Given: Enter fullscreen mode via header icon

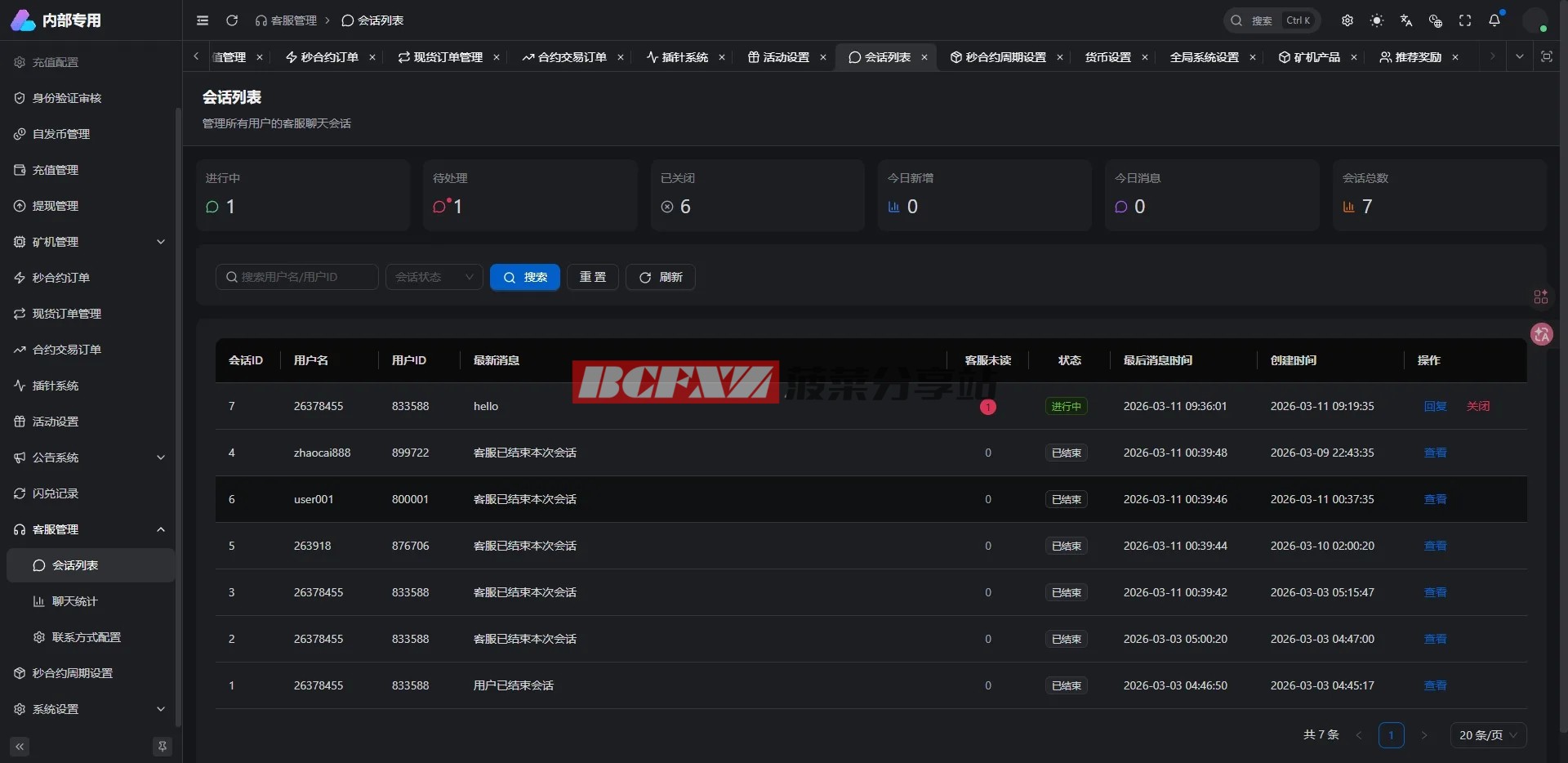Looking at the screenshot, I should tap(1465, 20).
